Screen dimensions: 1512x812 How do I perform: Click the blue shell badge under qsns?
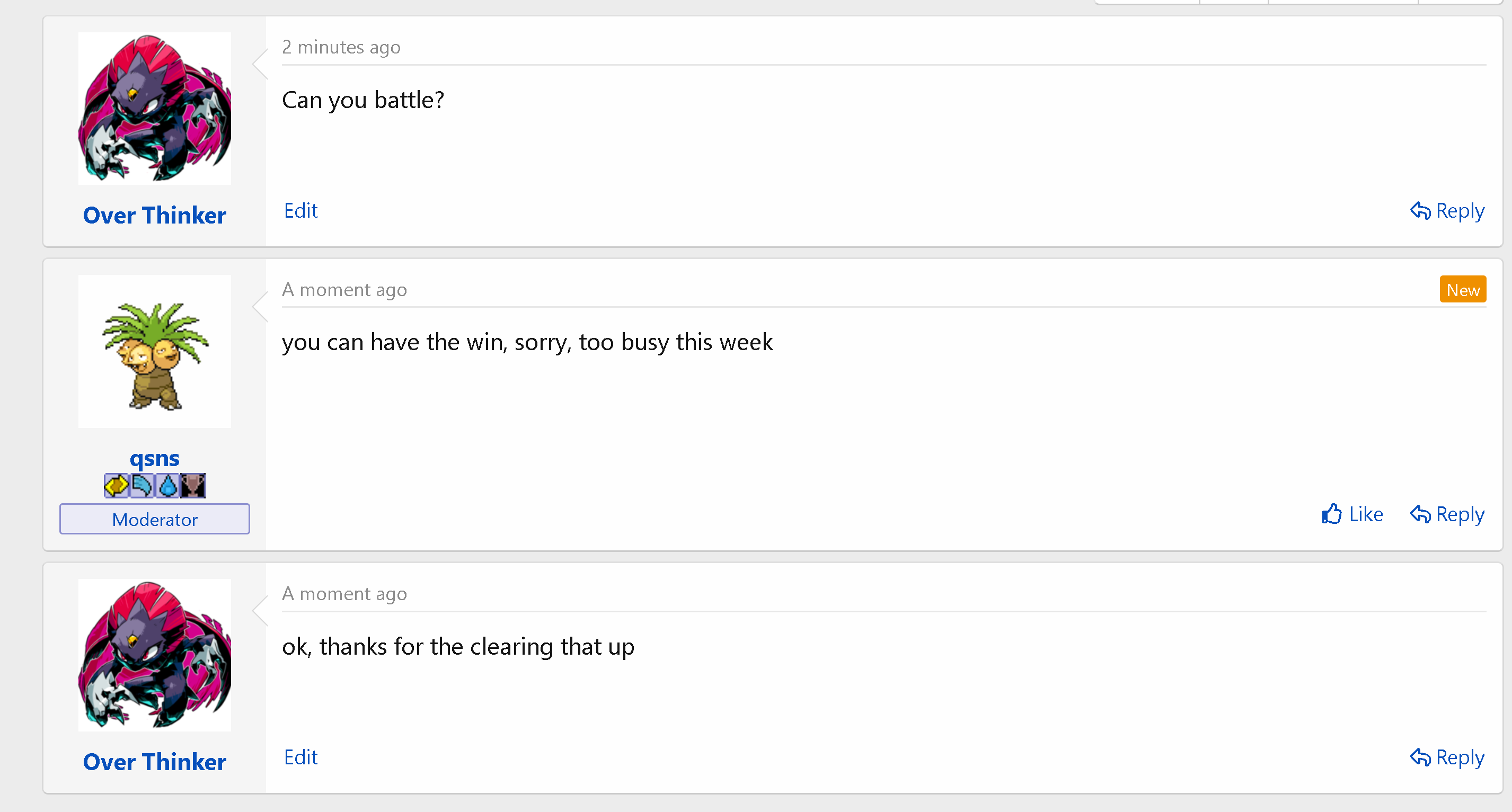(142, 486)
